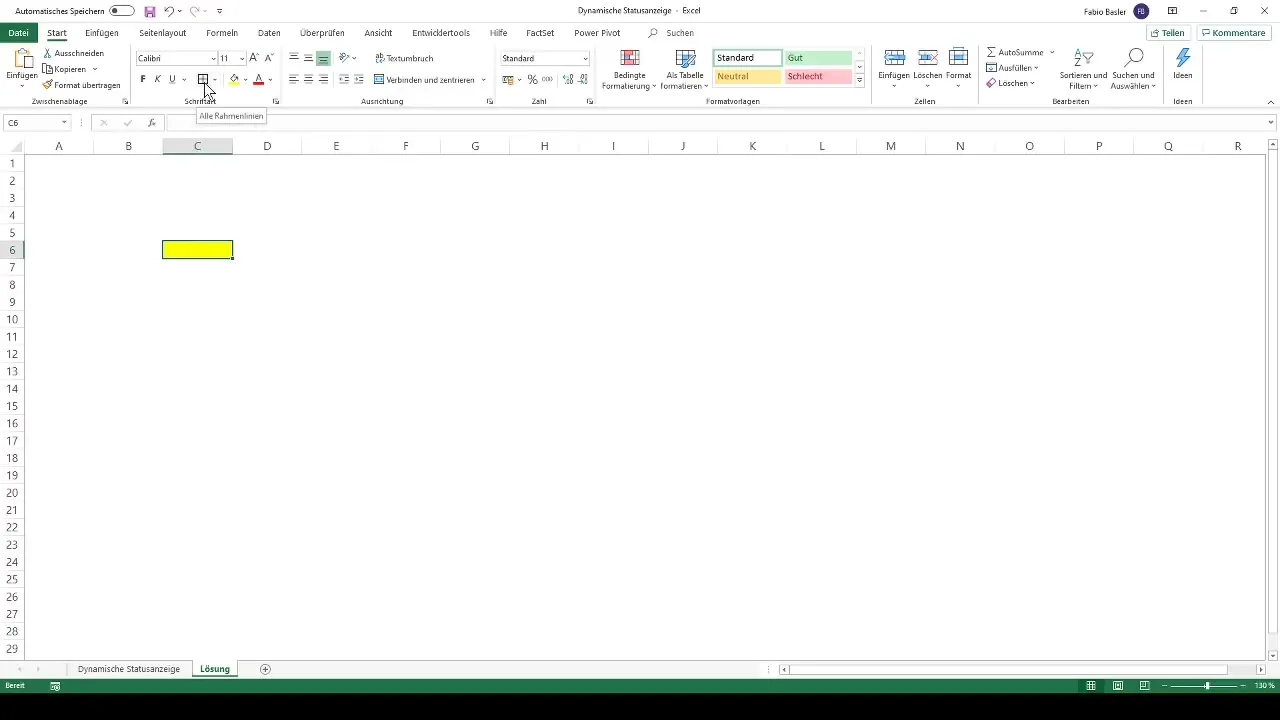Viewport: 1280px width, 720px height.
Task: Apply the Alle Rahmenlinien border button
Action: [x=203, y=79]
